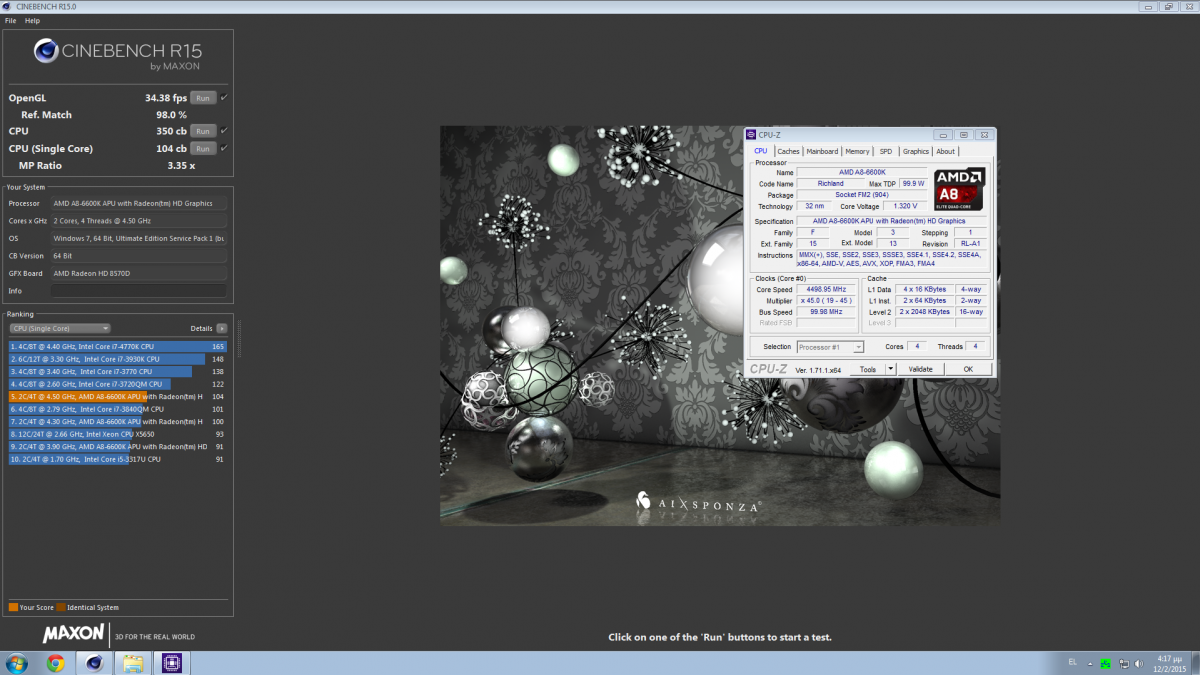Open the volume tray icon
Image resolution: width=1200 pixels, height=675 pixels.
(1139, 663)
